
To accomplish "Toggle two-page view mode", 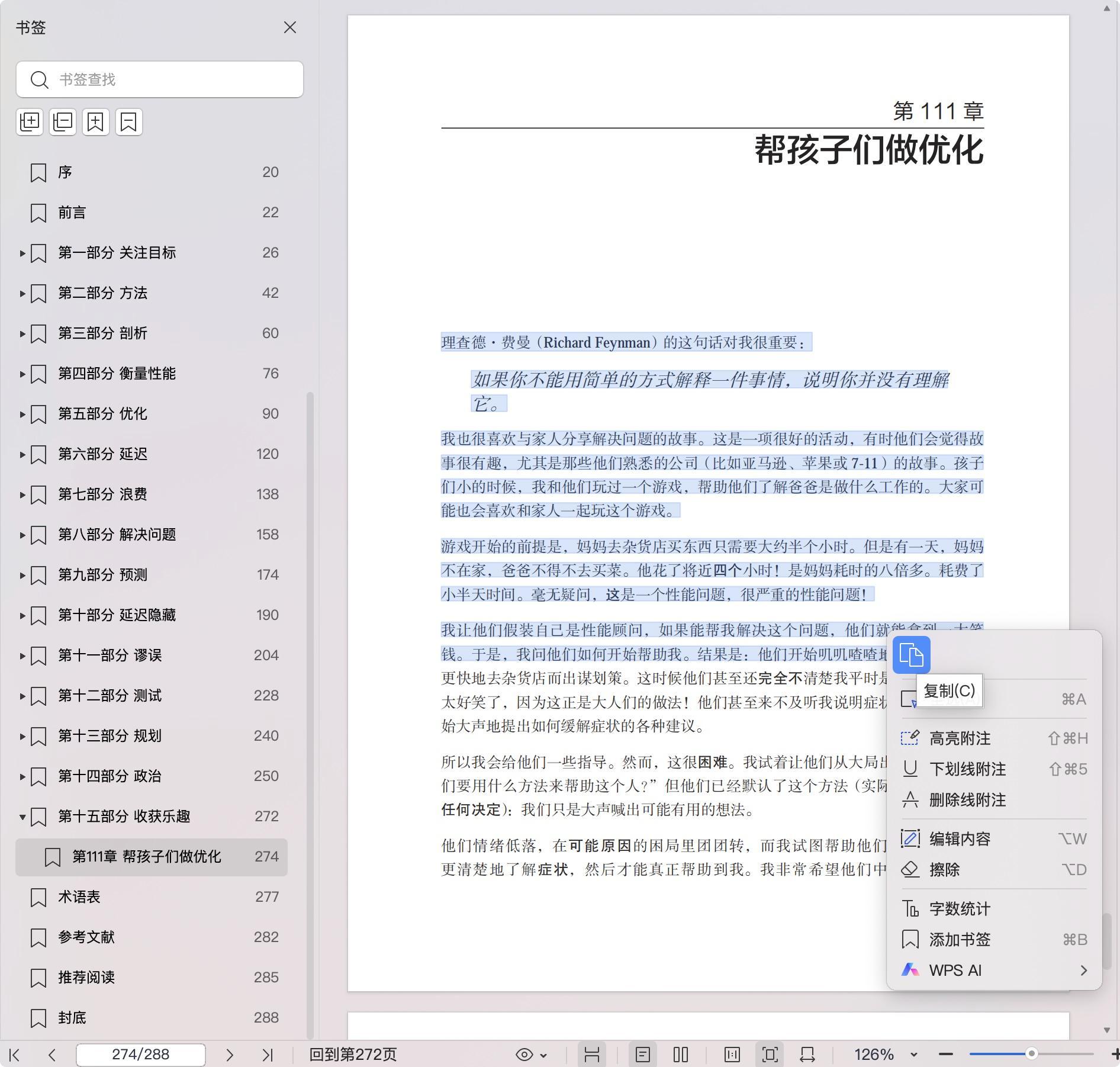I will pyautogui.click(x=681, y=1055).
